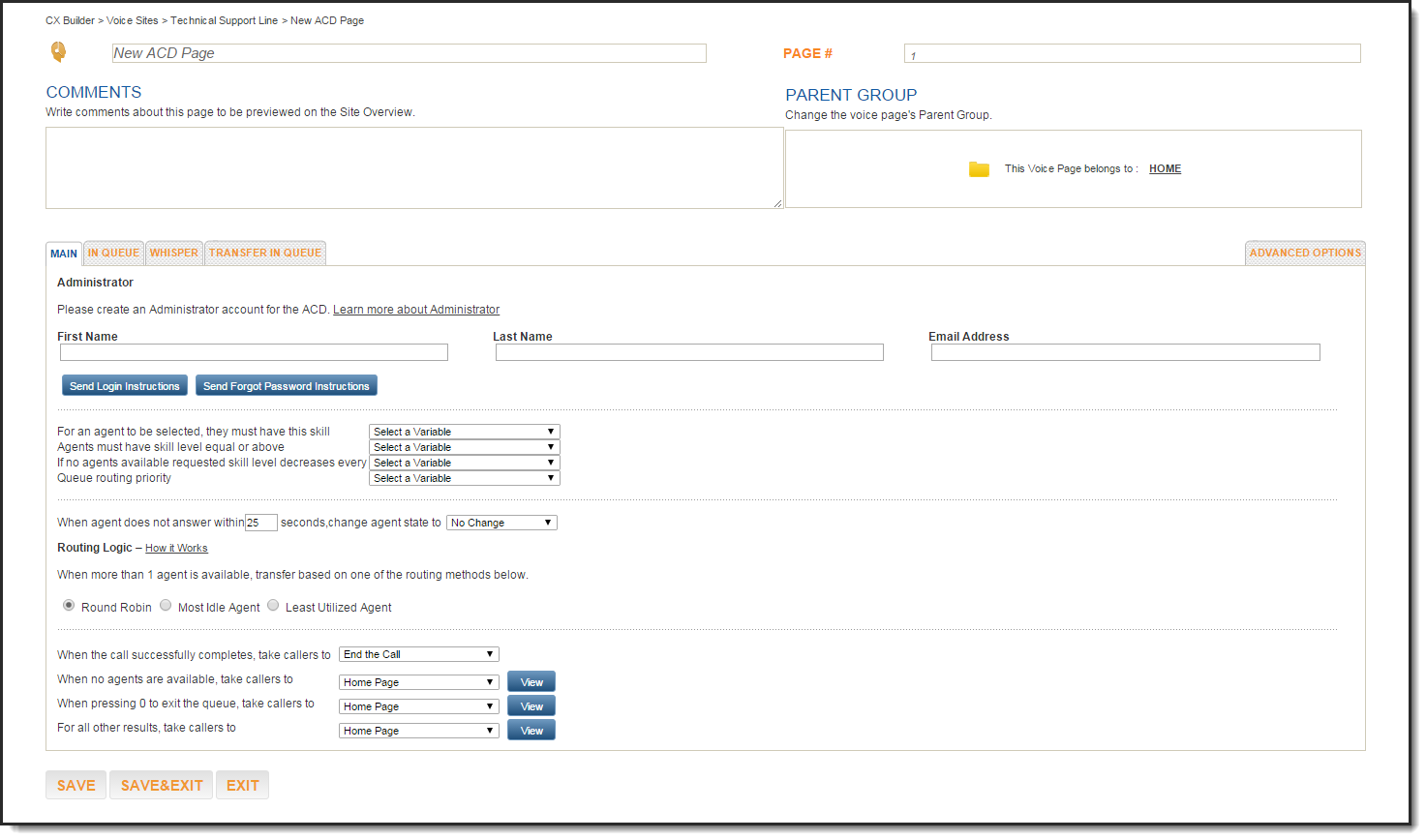Select the Round Robin routing option
The width and height of the screenshot is (1426, 840).
coord(69,606)
